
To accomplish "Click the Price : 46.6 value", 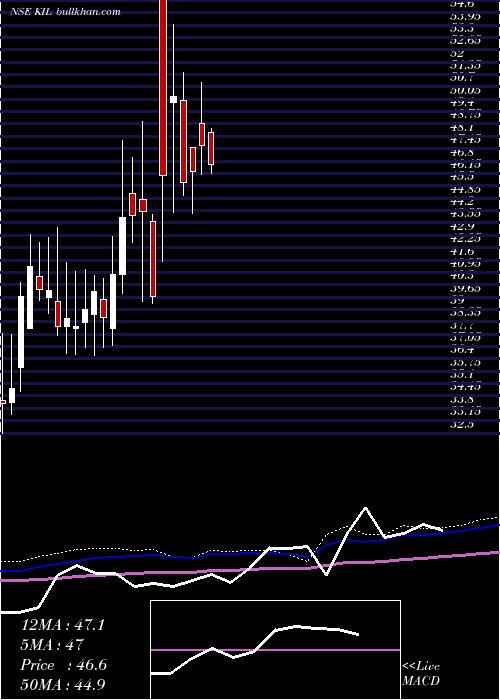I will point(64,665).
